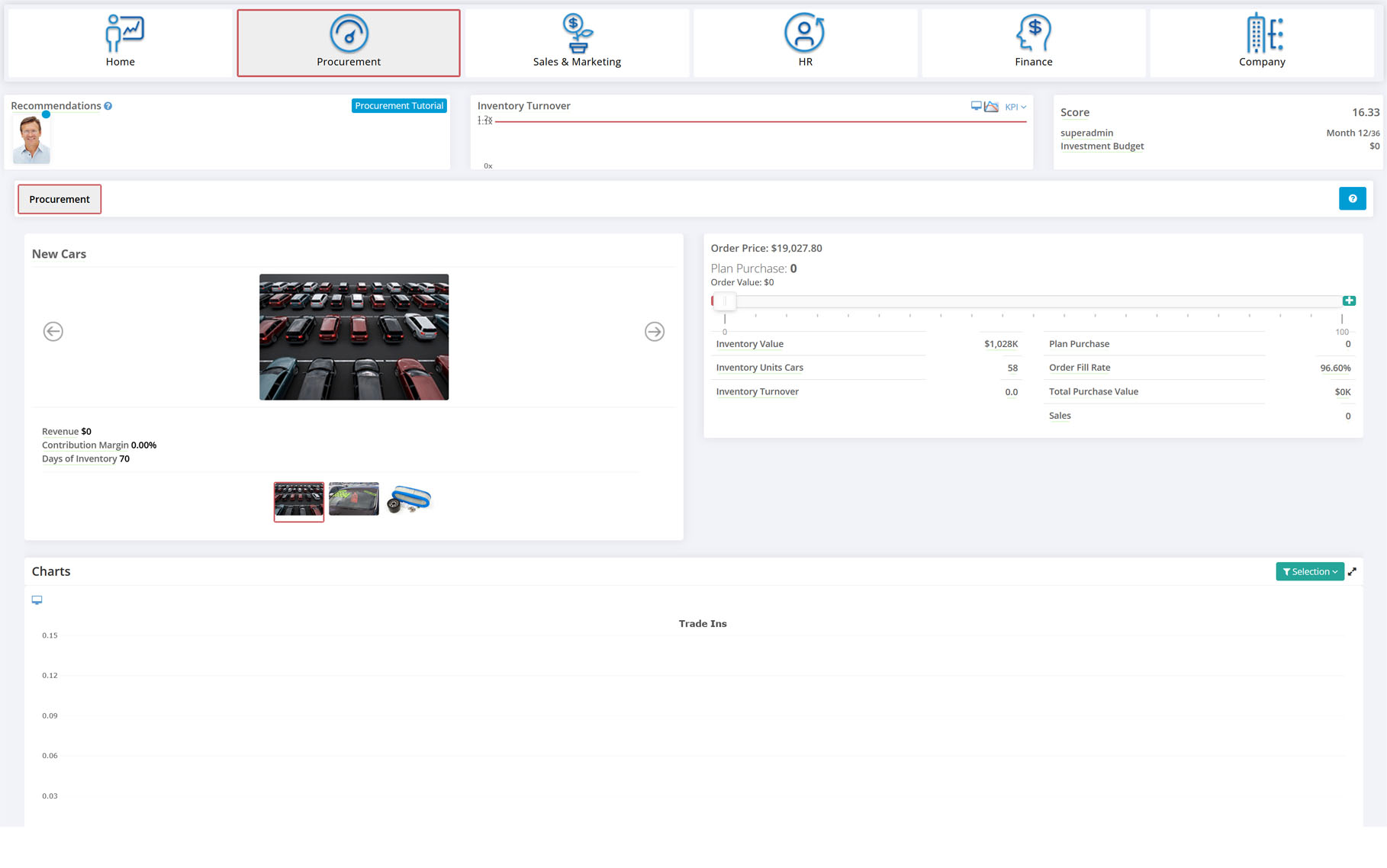Click the blue help button in Procurement bar
Screen dimensions: 1387x868
[x=1352, y=199]
